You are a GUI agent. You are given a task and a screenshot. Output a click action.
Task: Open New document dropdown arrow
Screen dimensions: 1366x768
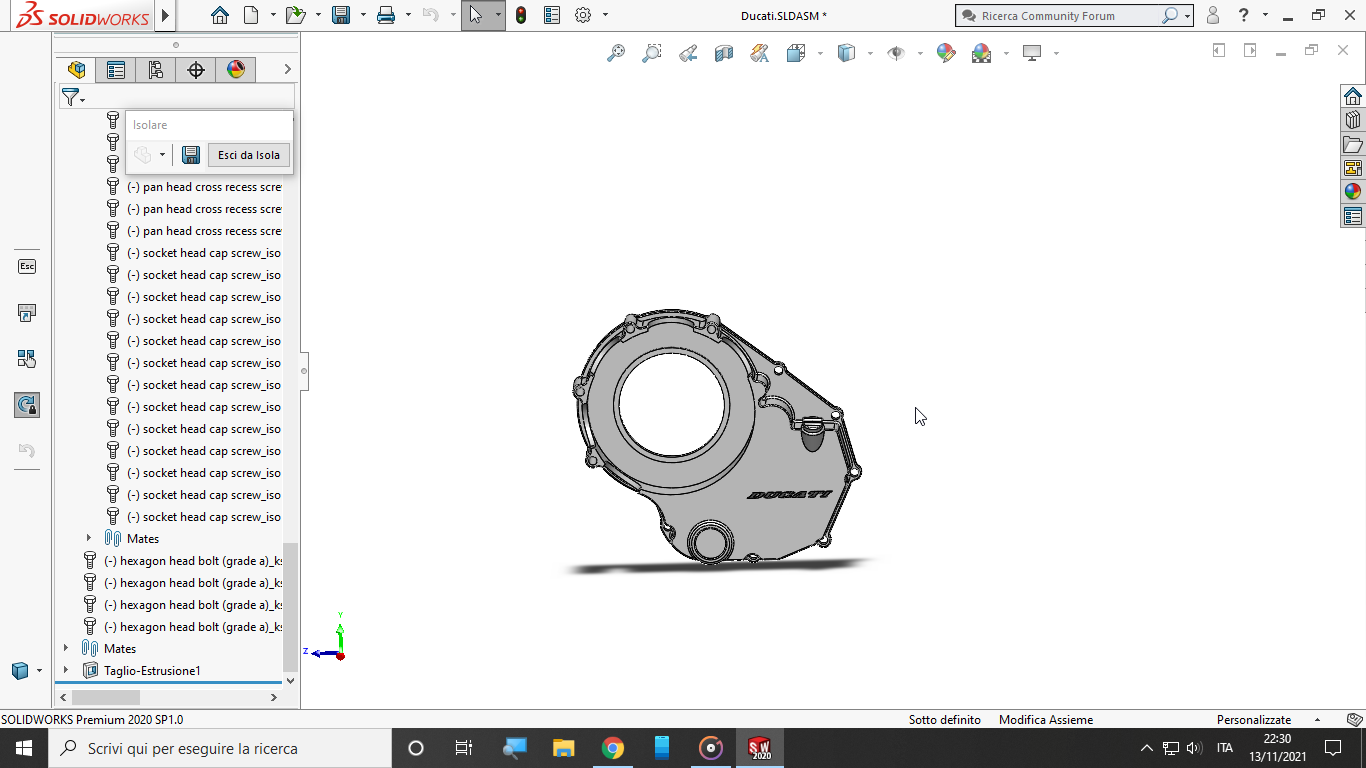(273, 15)
